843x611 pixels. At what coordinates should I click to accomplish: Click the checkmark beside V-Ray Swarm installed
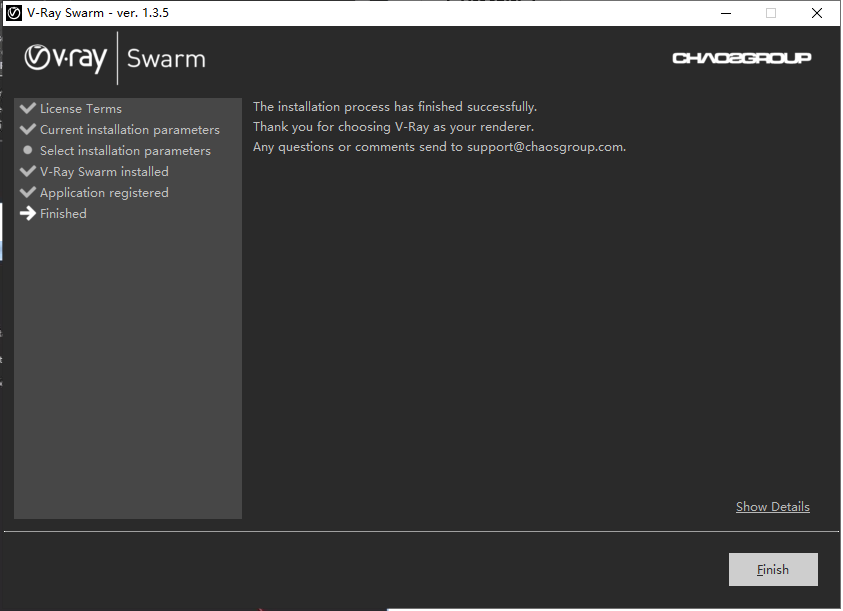point(27,171)
